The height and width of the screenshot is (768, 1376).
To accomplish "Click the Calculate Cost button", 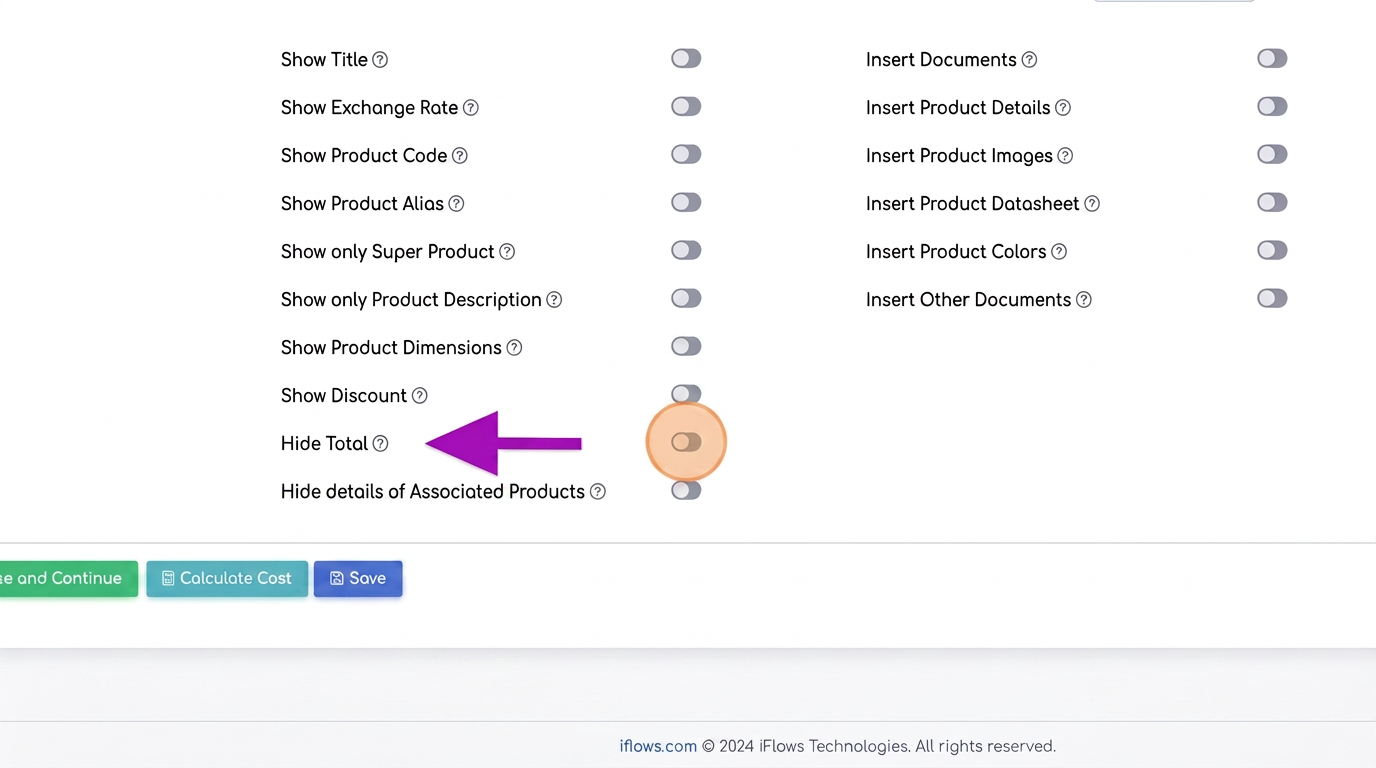I will 227,579.
